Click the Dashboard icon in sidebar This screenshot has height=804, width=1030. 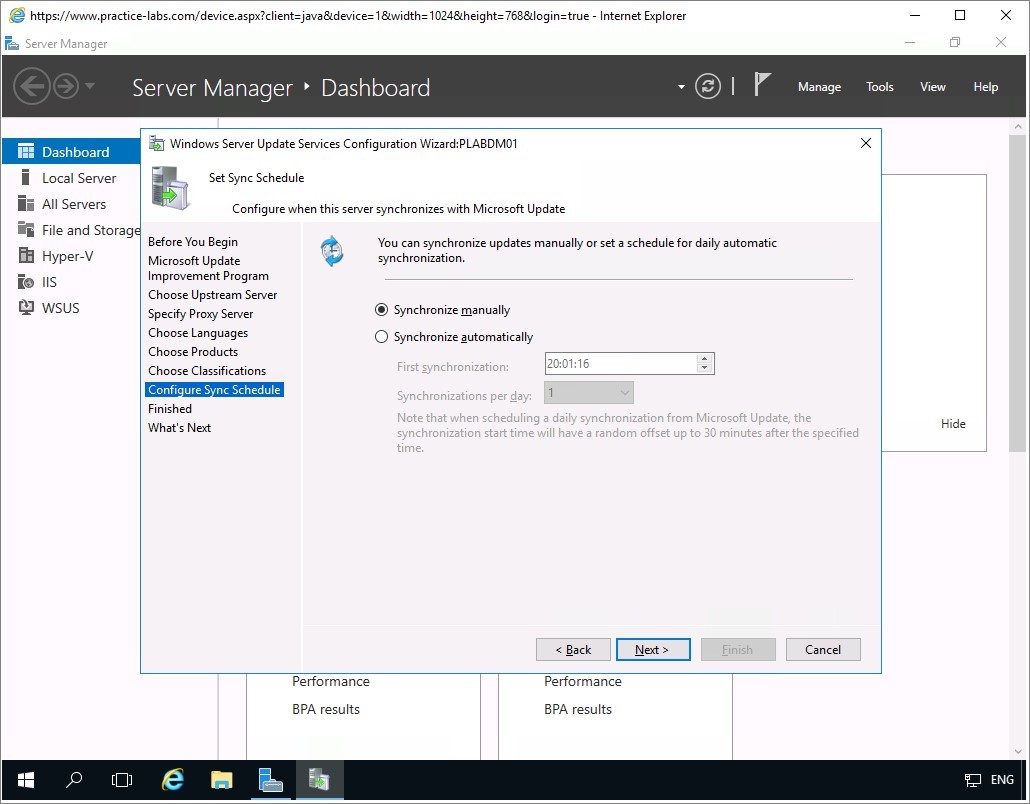(26, 152)
